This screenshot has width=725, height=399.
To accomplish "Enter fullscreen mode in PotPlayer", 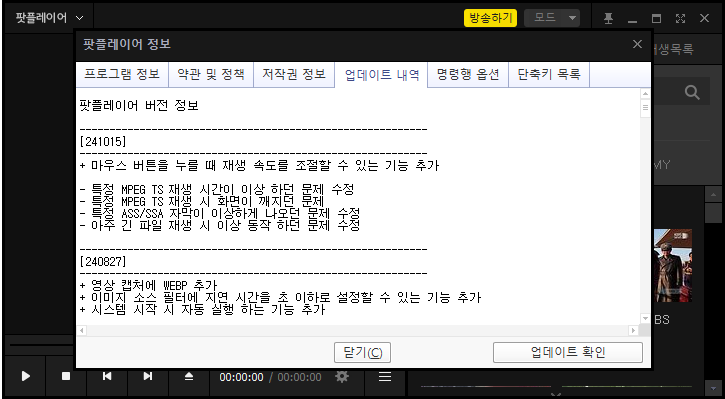I will 680,18.
